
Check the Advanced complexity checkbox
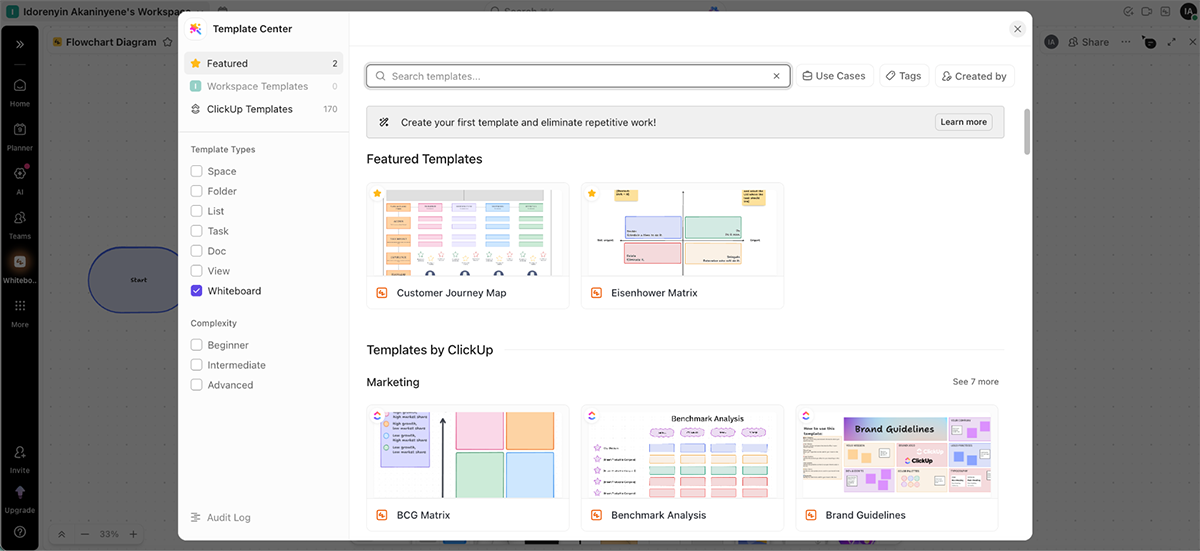pyautogui.click(x=197, y=385)
